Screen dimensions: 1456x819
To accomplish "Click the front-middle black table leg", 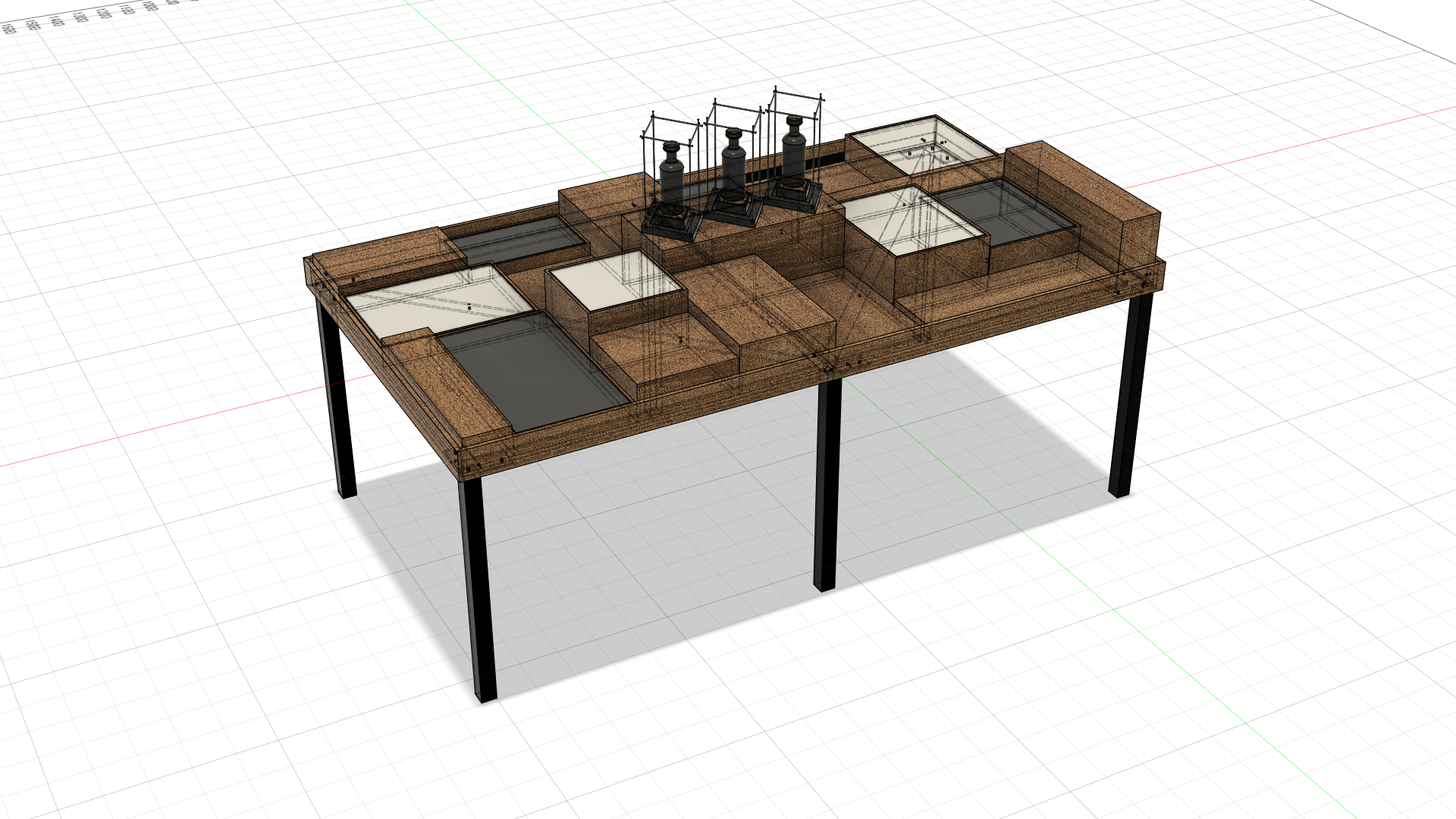I will click(827, 485).
